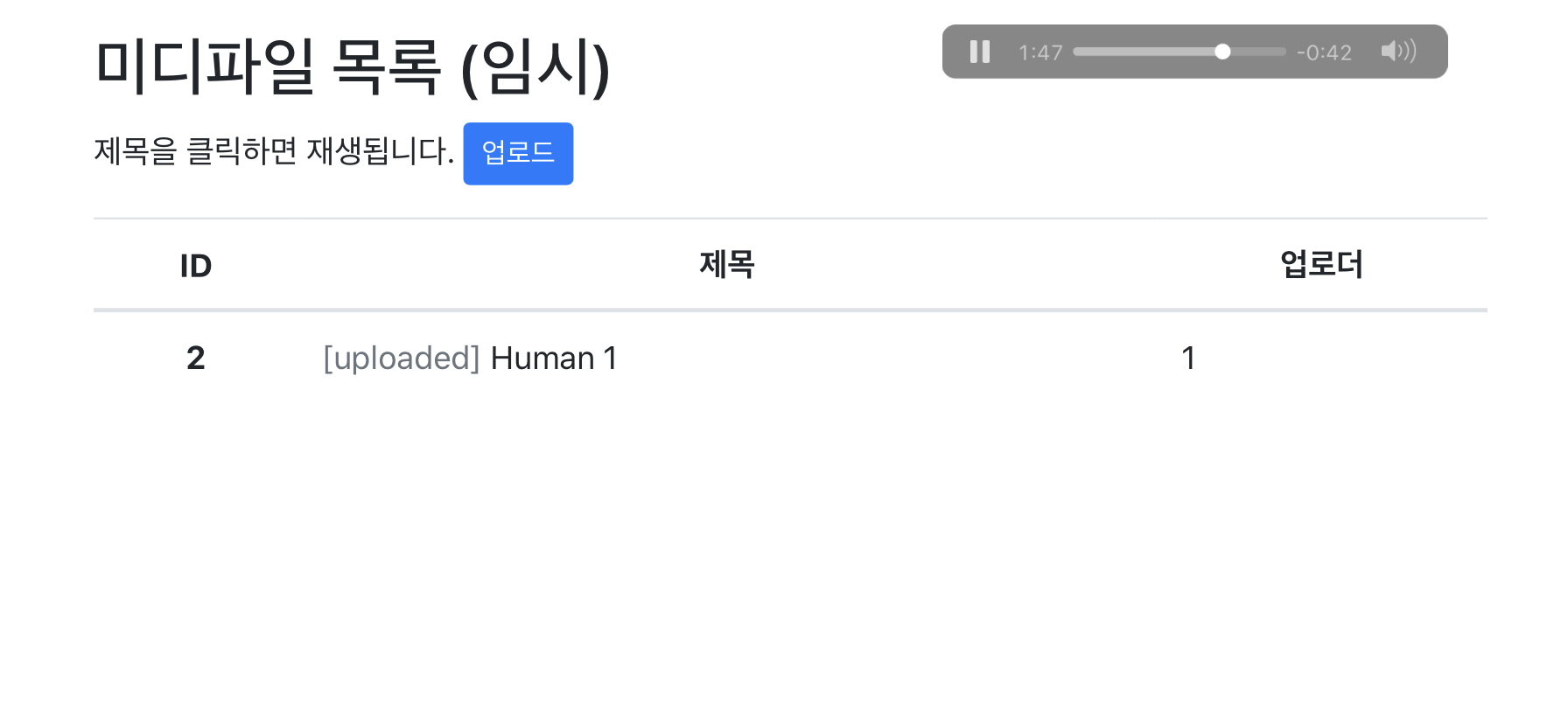Click the empty space of the Human 1 row
The image size is (1568, 724).
[875, 359]
